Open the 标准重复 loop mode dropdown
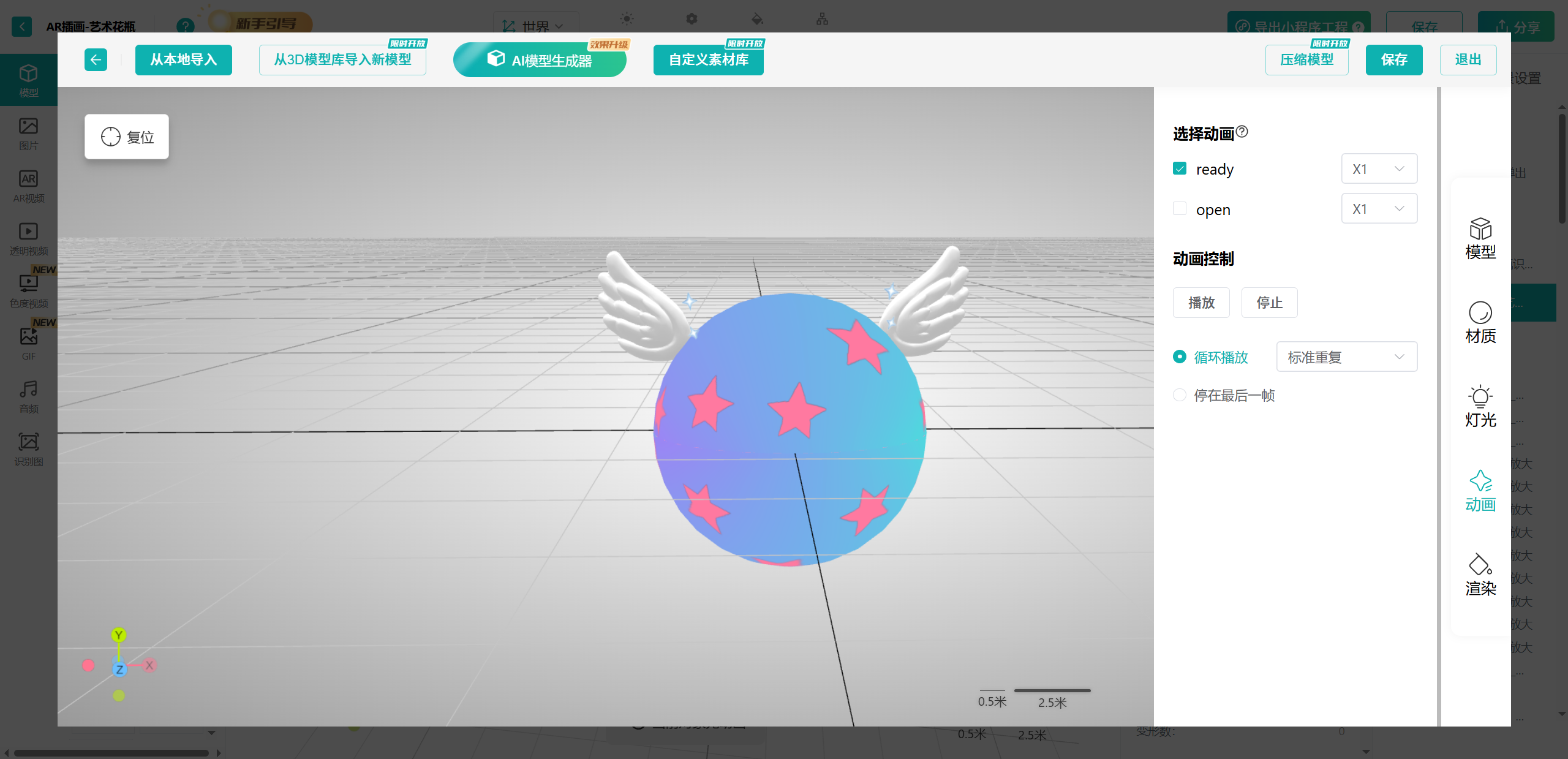1568x759 pixels. (x=1346, y=357)
